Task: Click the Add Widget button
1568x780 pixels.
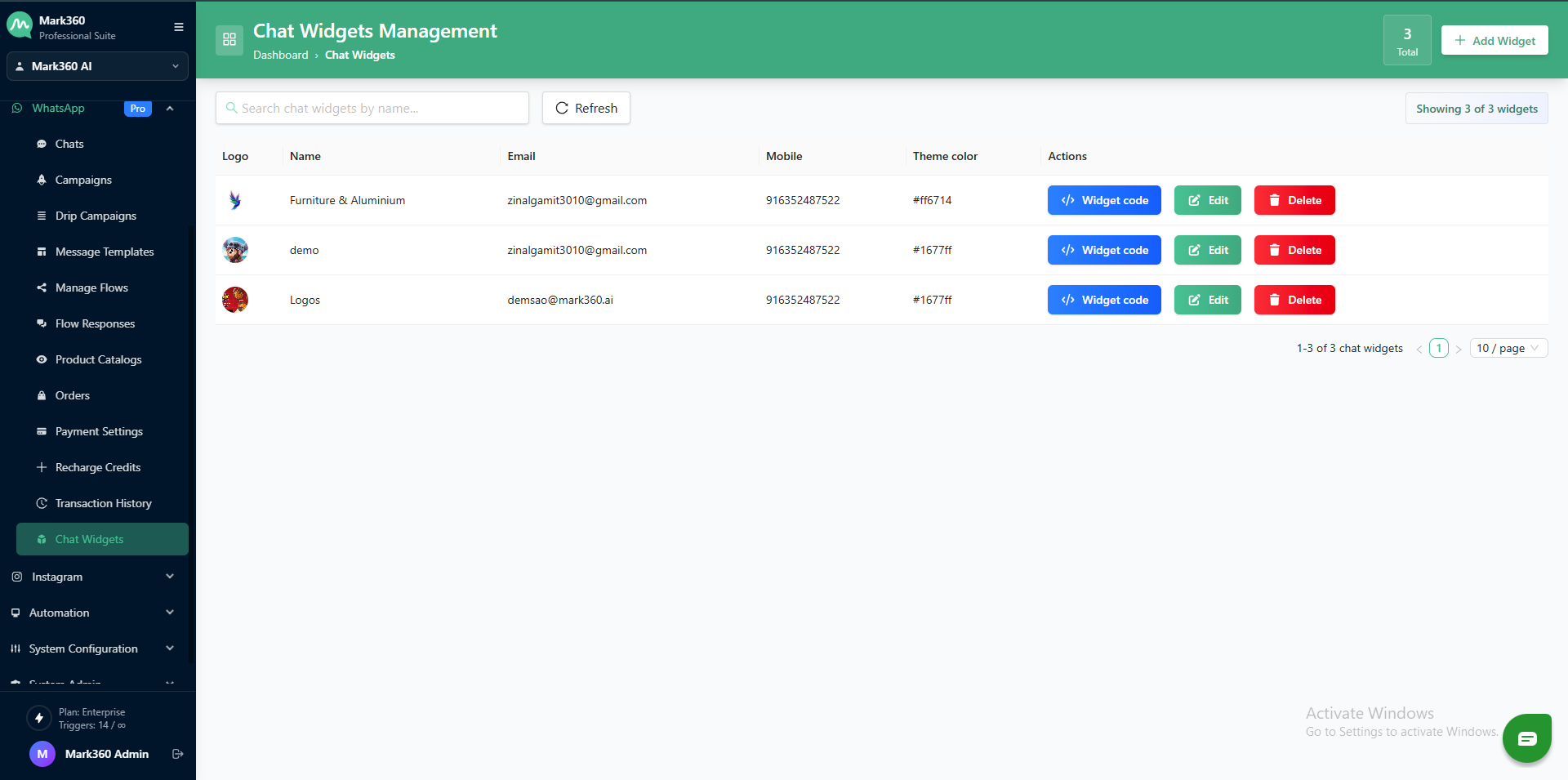Action: [1494, 40]
